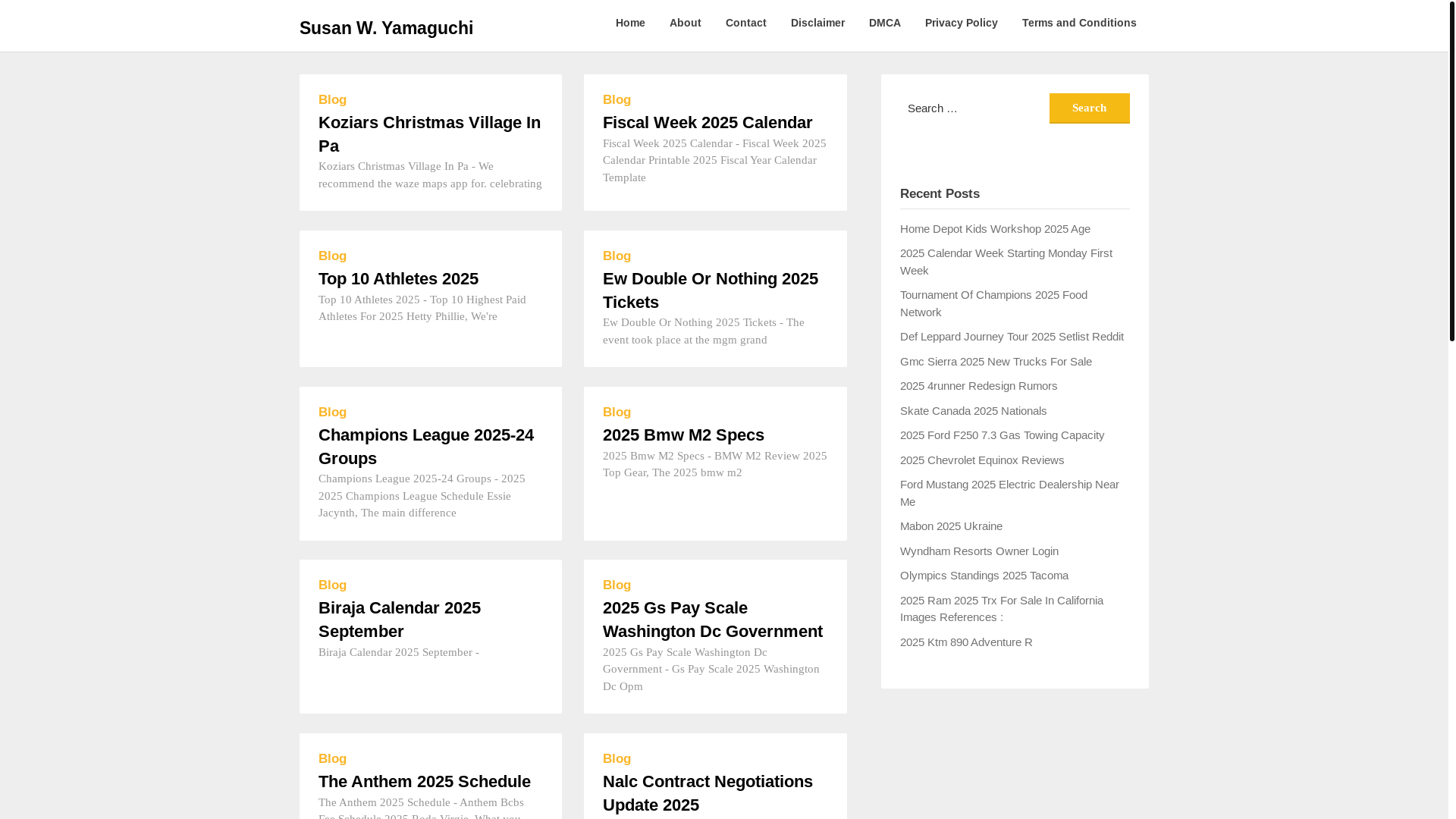The width and height of the screenshot is (1456, 819).
Task: Open Mabon 2025 Ukraine link
Action: 951,526
